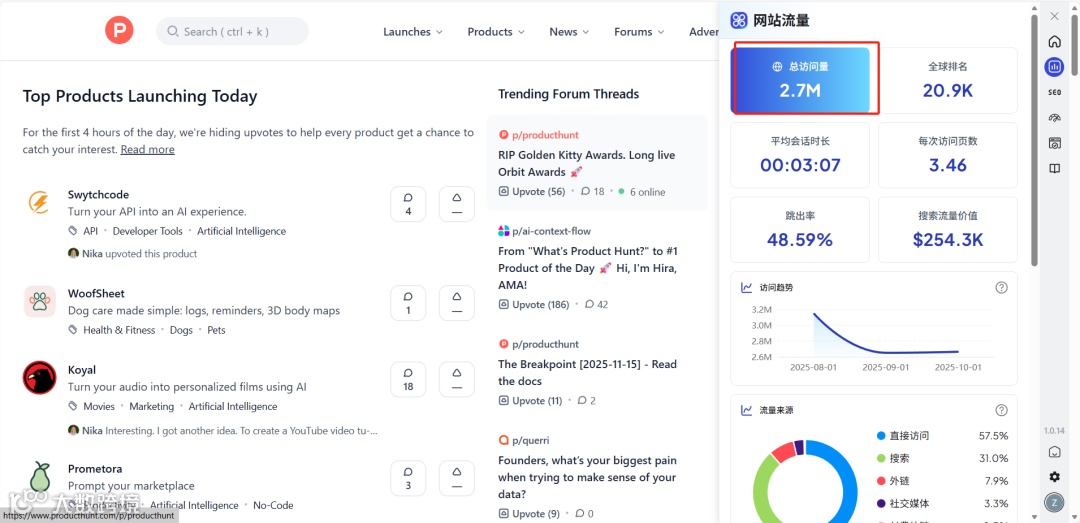Upvote the Swytchcode product

click(457, 204)
